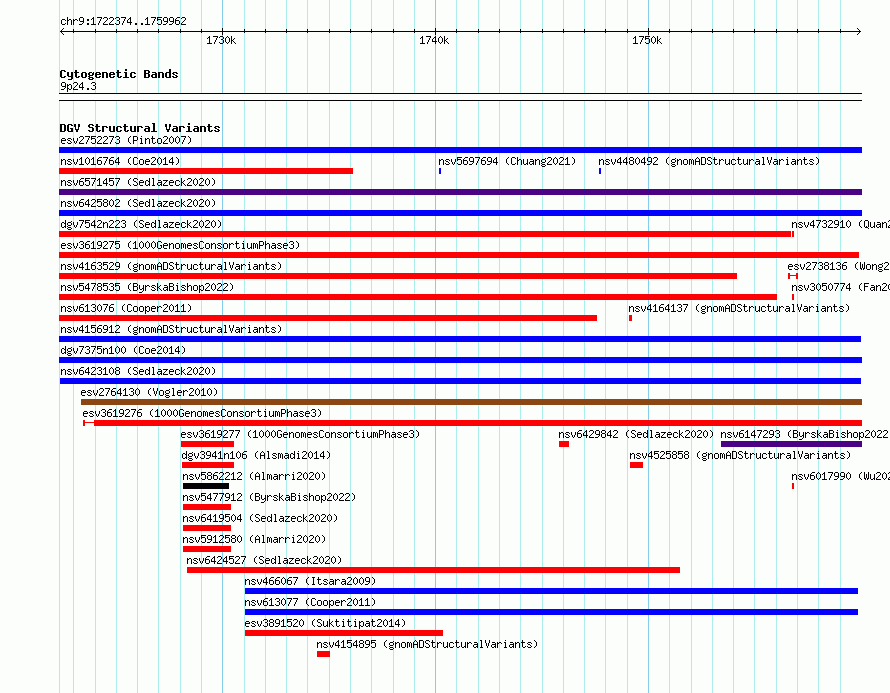Image resolution: width=890 pixels, height=693 pixels.
Task: Select dgv7375n100 (Coe2014) label
Action: (x=123, y=350)
